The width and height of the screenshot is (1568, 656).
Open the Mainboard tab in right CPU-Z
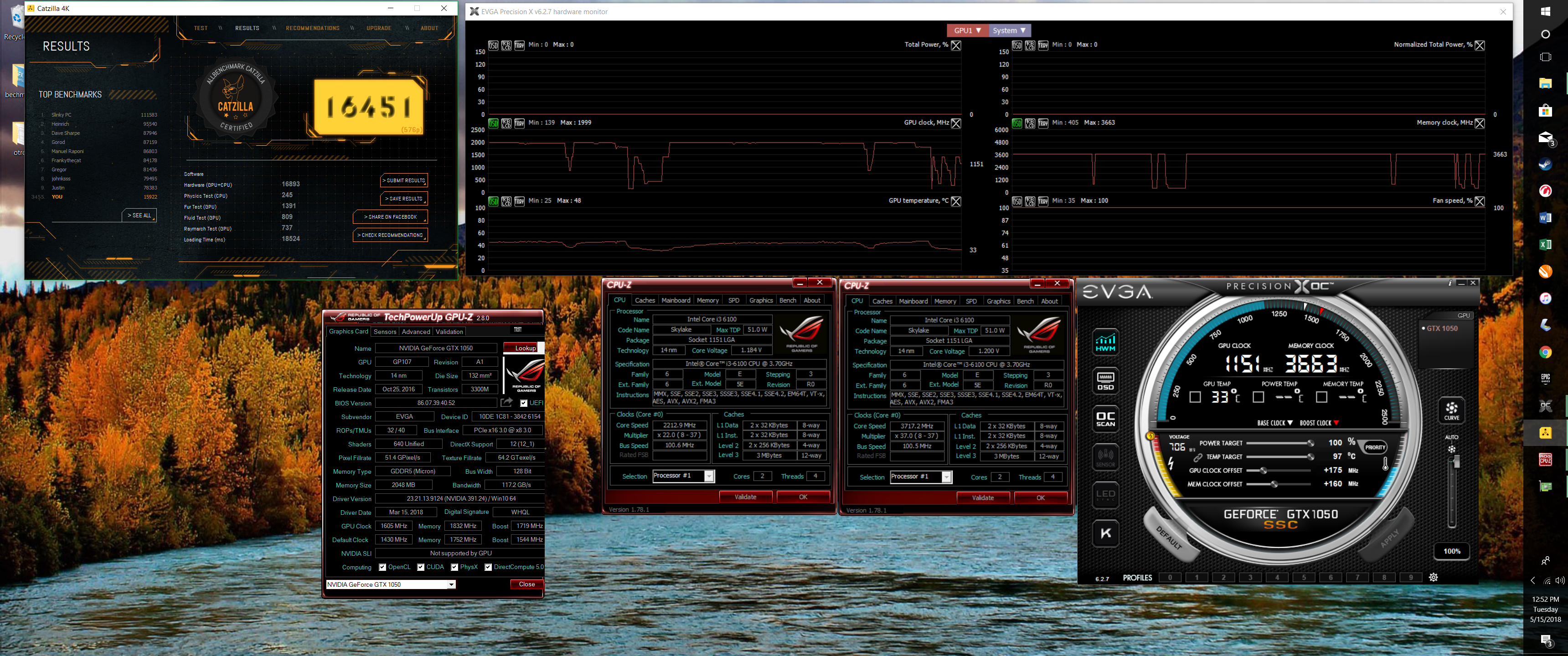pos(913,301)
